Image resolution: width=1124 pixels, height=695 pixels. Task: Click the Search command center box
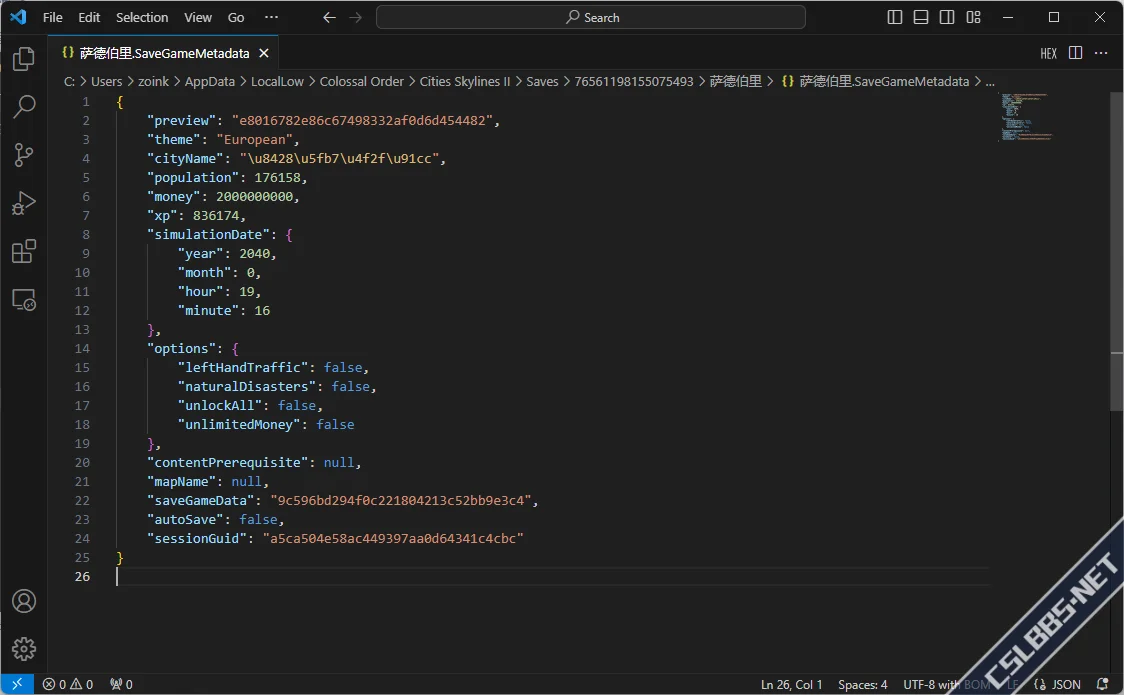(591, 17)
